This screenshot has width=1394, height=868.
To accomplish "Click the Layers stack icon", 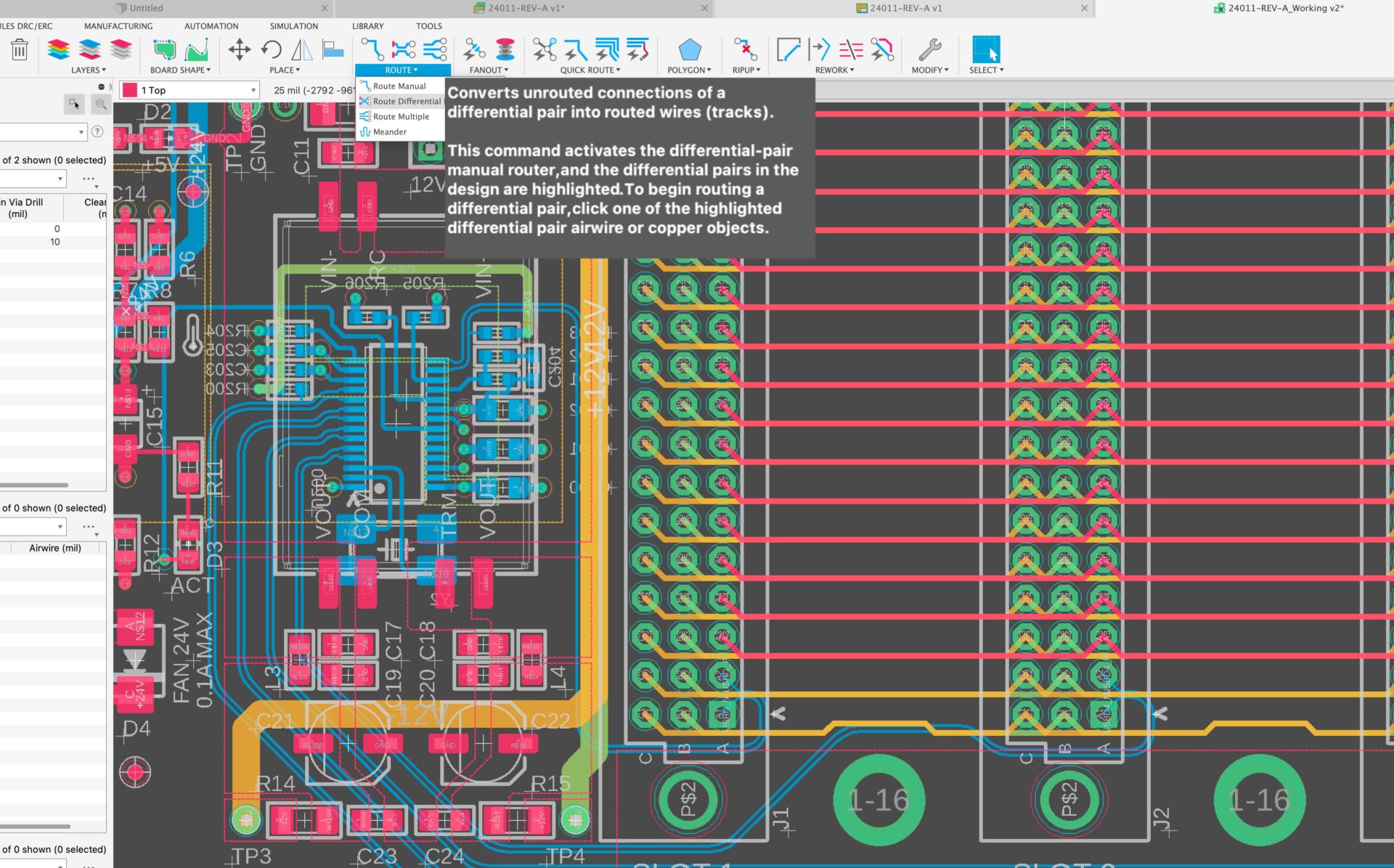I will tap(60, 51).
